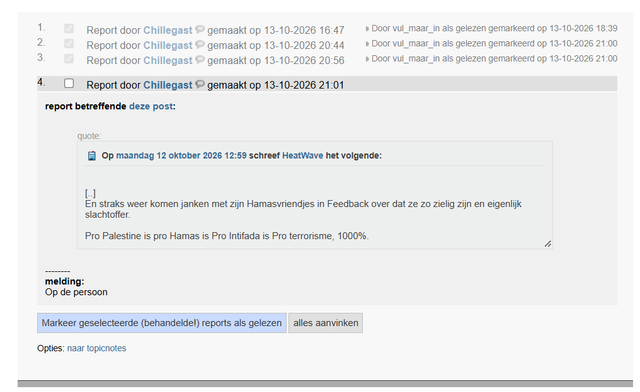The image size is (640, 392).
Task: Open Chillegast profile in report 2
Action: (168, 45)
